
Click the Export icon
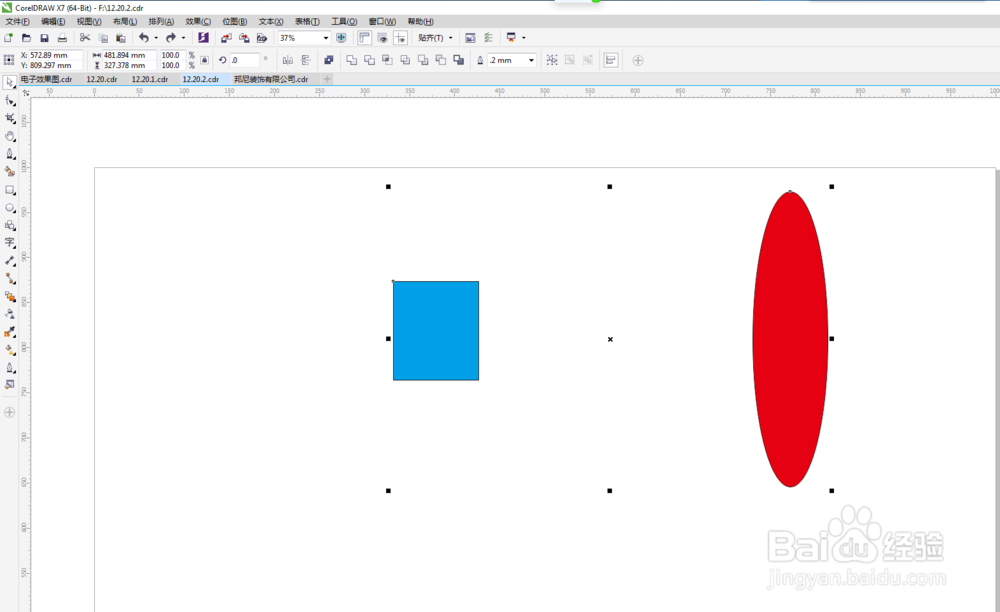pyautogui.click(x=244, y=38)
